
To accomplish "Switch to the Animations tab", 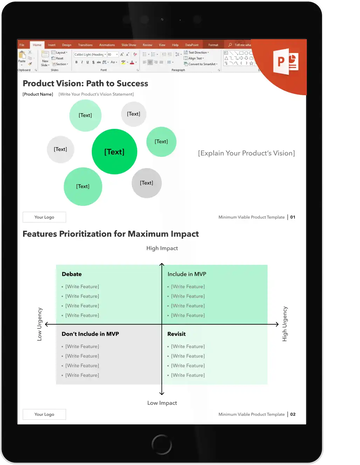I will (x=107, y=45).
